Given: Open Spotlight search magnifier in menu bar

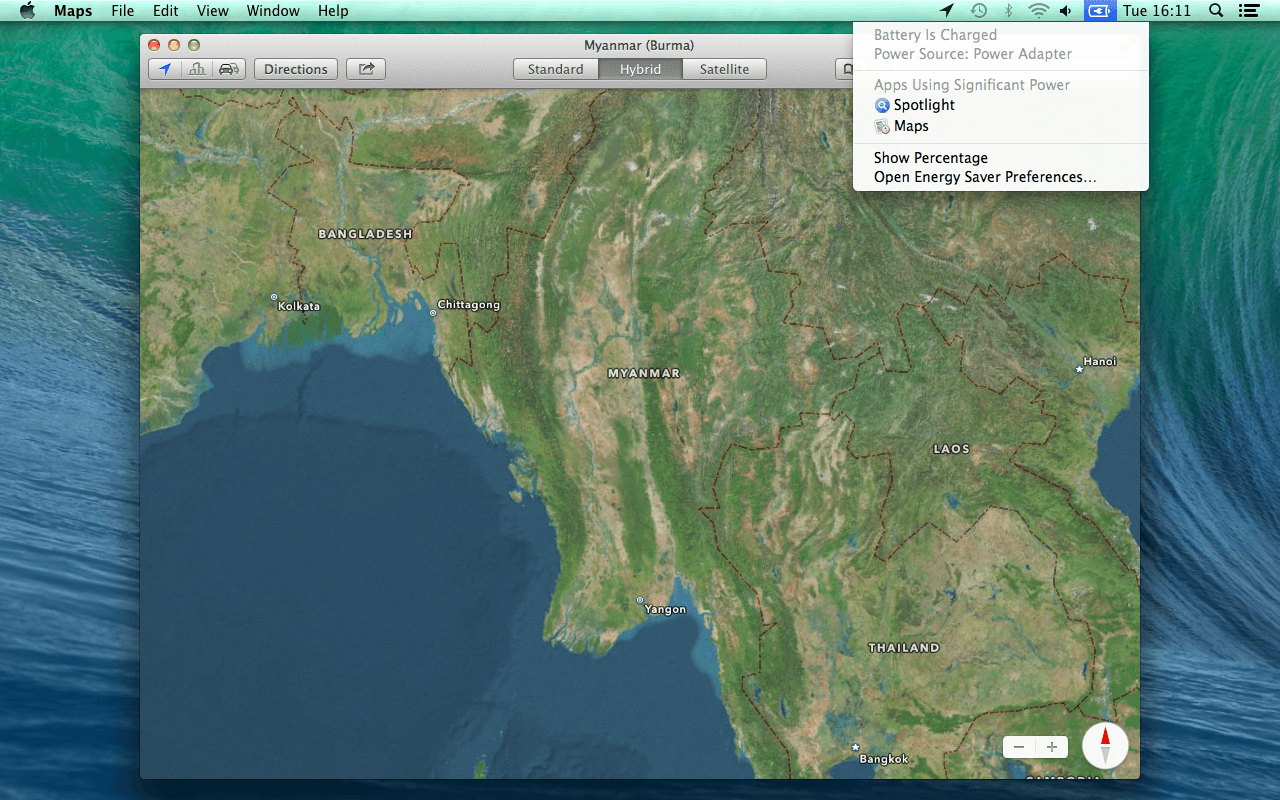Looking at the screenshot, I should 1216,11.
